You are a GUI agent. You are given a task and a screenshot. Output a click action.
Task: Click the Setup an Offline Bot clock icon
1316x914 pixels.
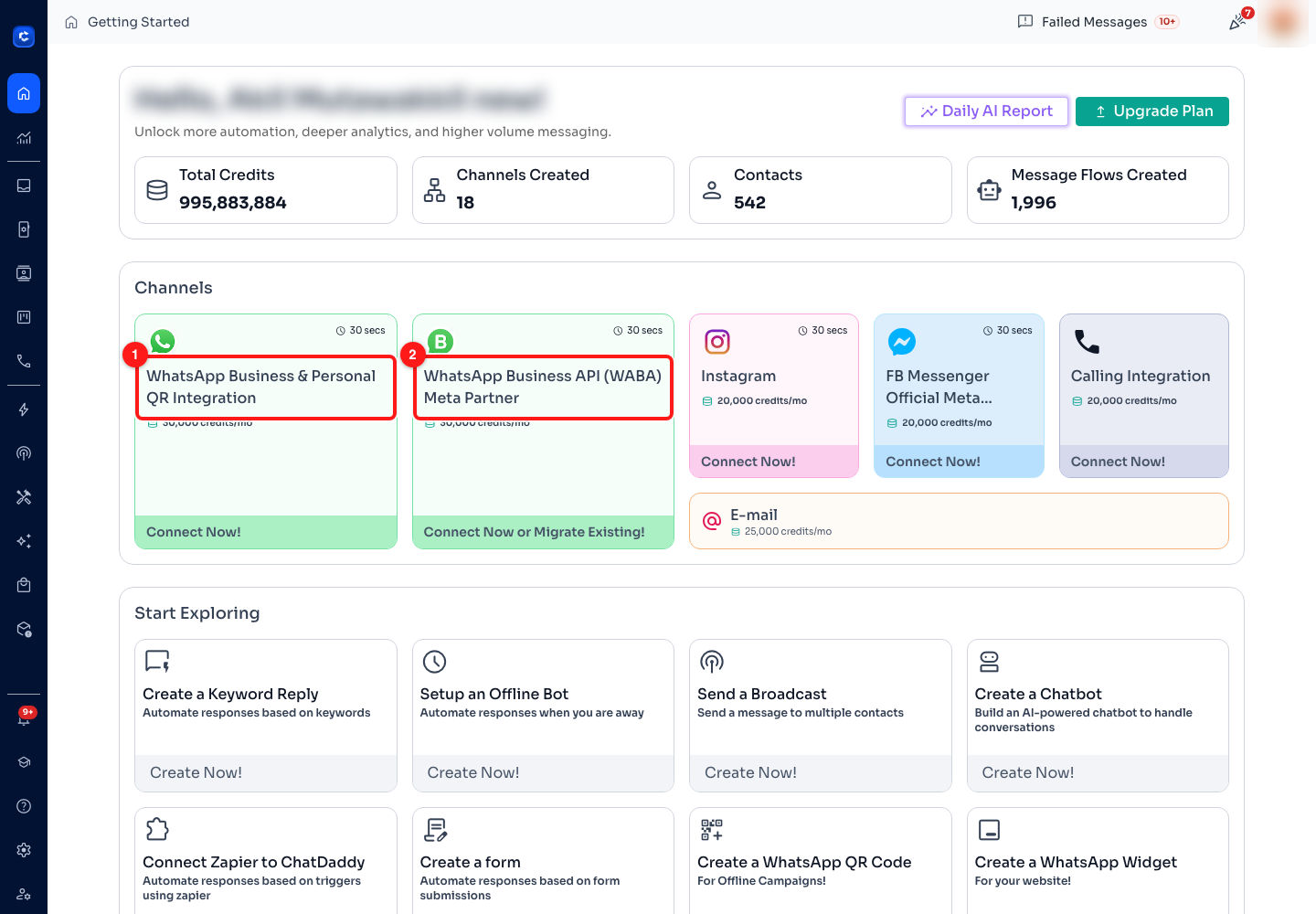pyautogui.click(x=434, y=661)
